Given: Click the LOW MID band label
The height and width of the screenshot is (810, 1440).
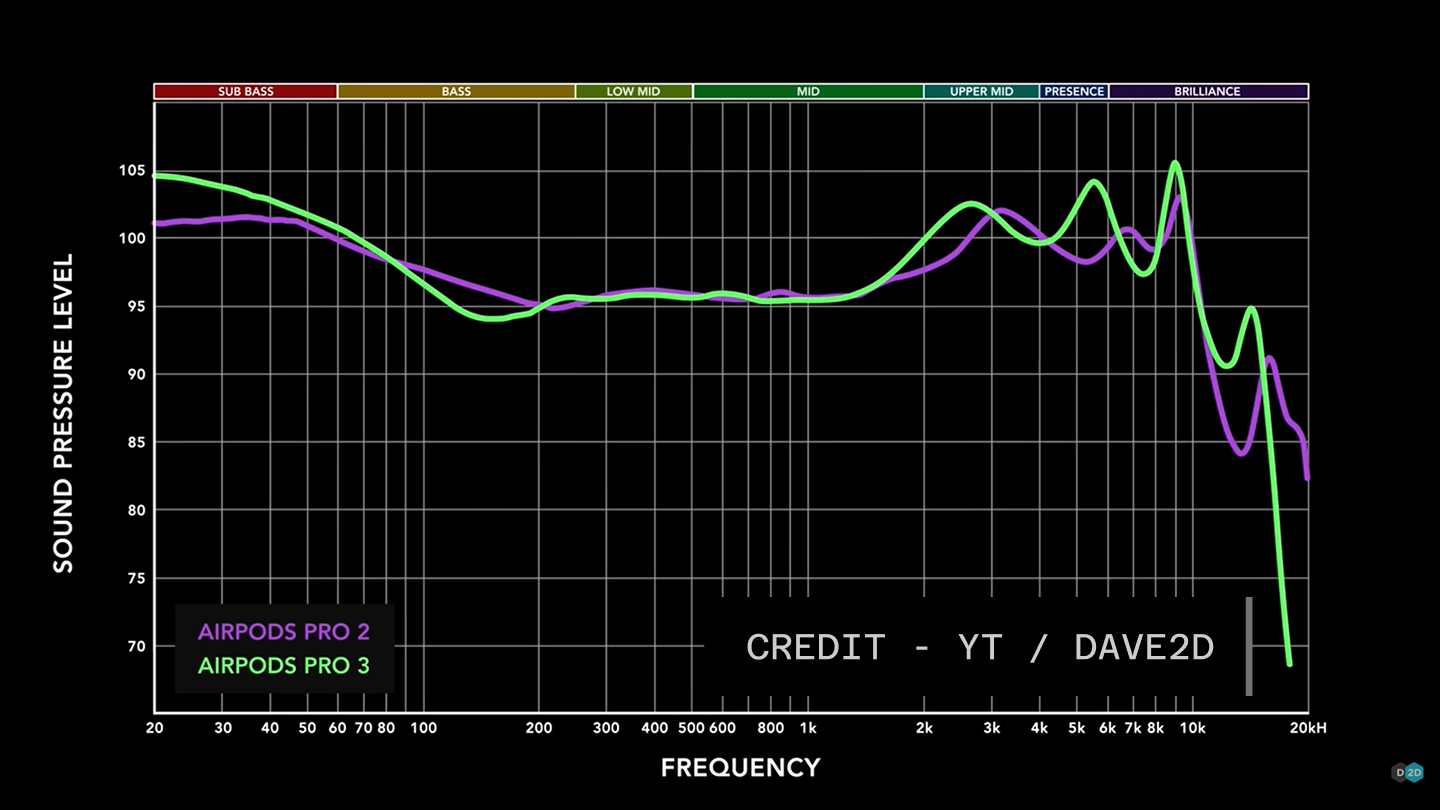Looking at the screenshot, I should (x=633, y=91).
